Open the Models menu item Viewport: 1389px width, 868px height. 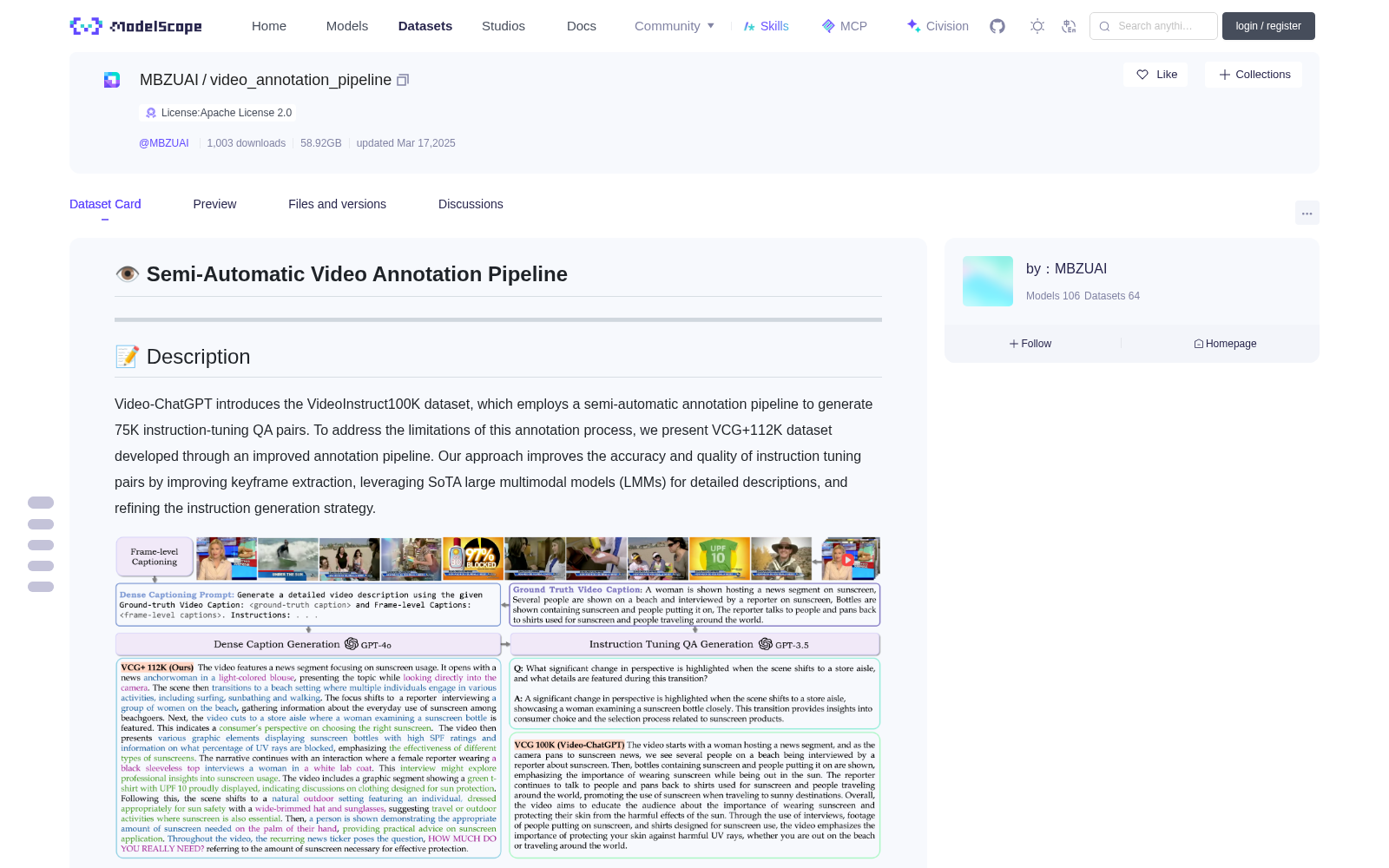347,26
